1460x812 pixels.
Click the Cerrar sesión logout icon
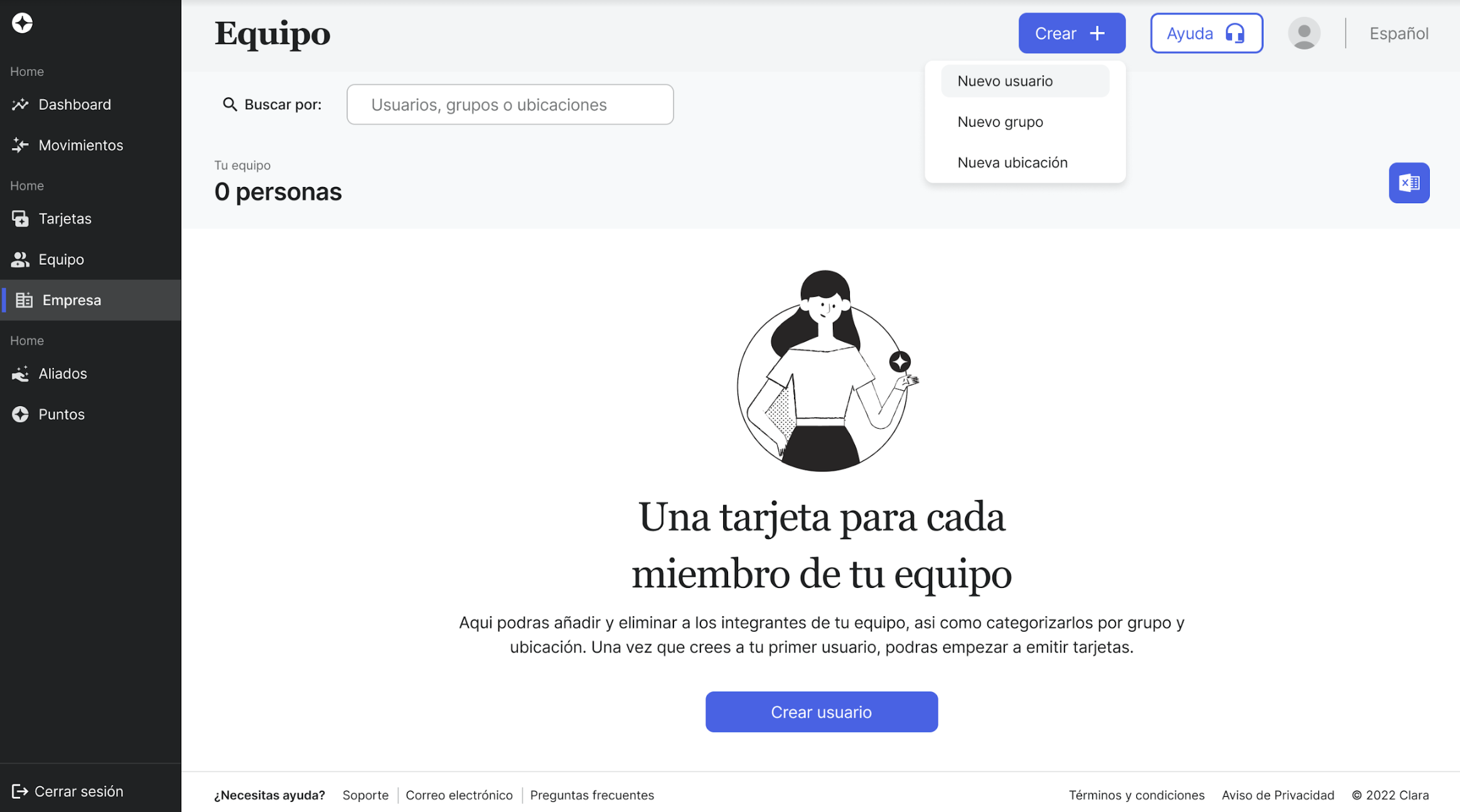click(x=20, y=791)
